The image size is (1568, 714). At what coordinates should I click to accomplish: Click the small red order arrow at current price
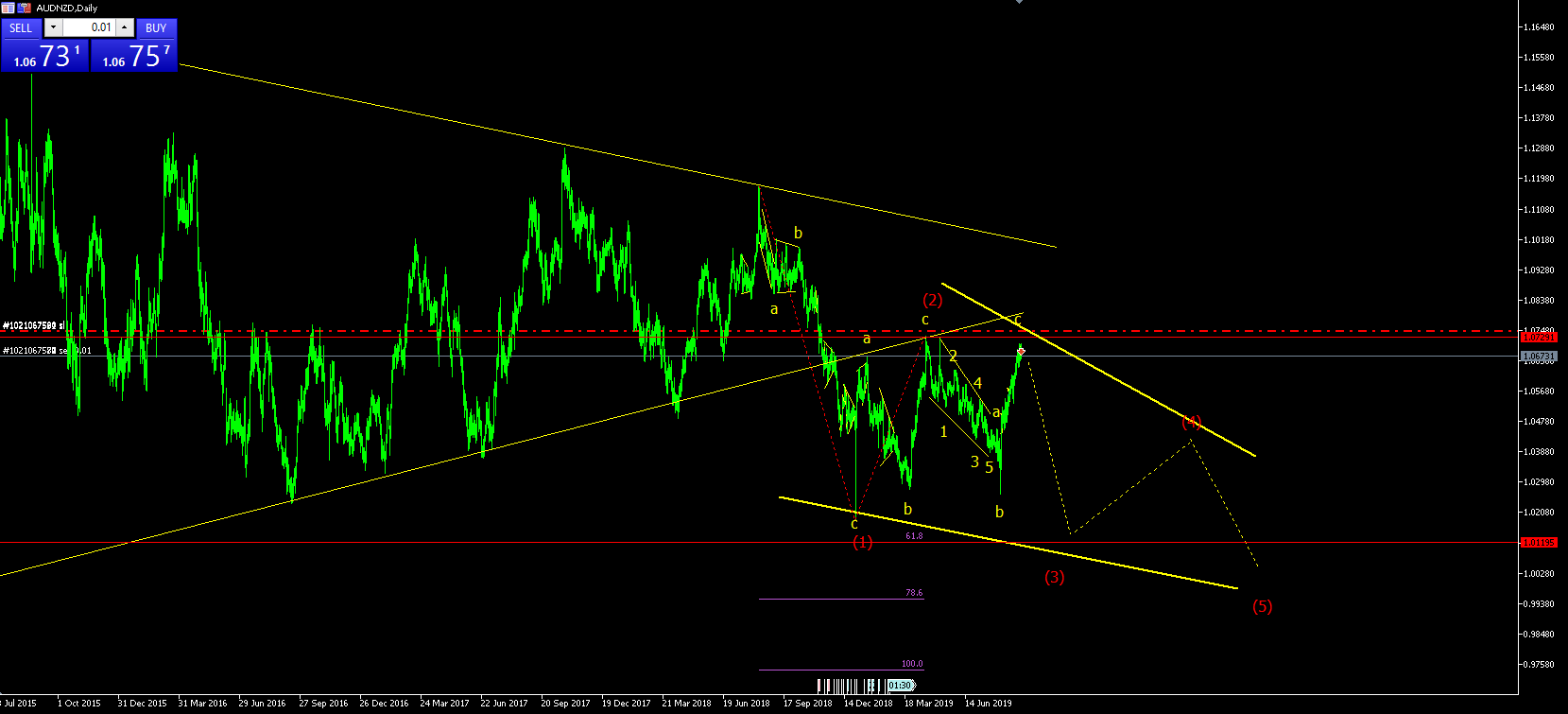[1022, 351]
